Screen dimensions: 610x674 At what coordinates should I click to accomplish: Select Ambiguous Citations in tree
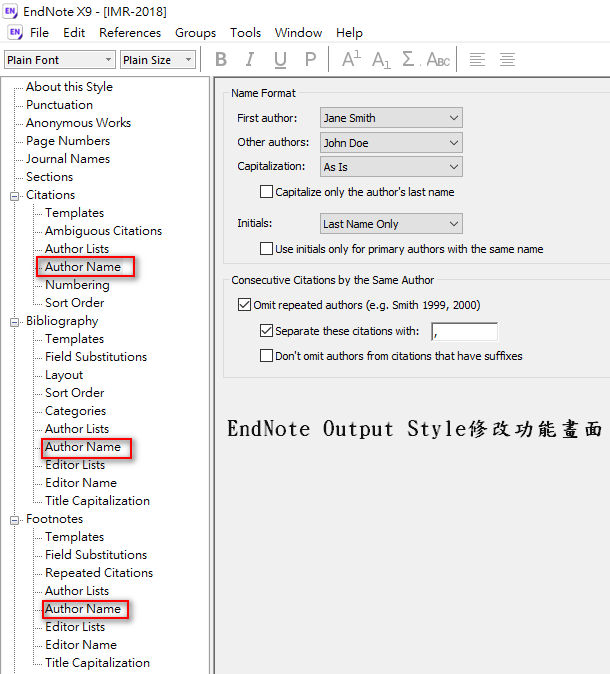(x=103, y=231)
